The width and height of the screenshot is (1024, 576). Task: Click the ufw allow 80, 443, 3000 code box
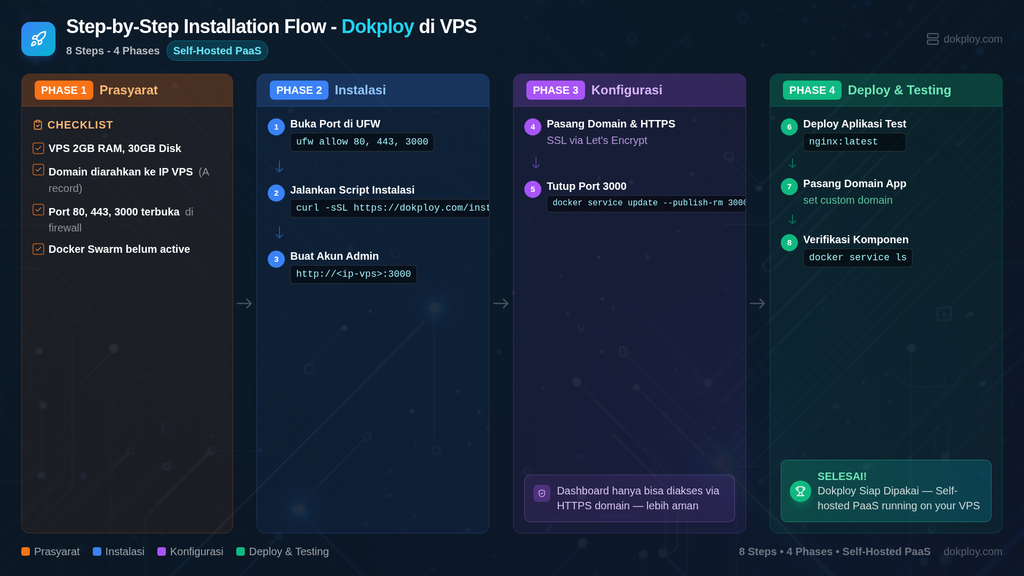click(362, 142)
